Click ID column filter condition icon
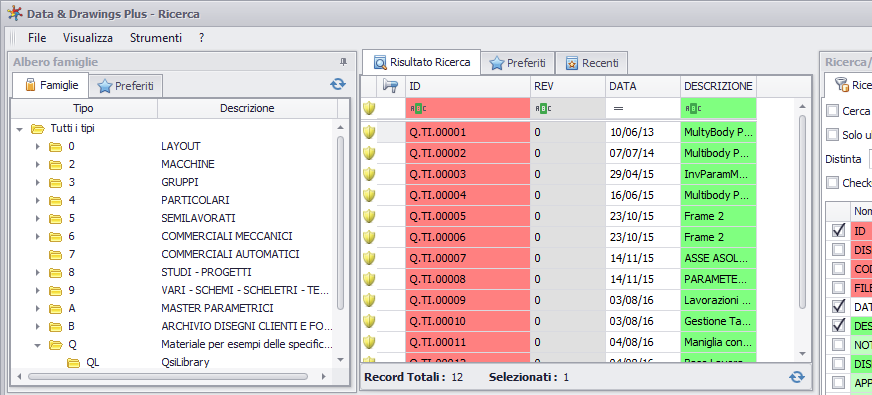The image size is (872, 395). click(419, 108)
